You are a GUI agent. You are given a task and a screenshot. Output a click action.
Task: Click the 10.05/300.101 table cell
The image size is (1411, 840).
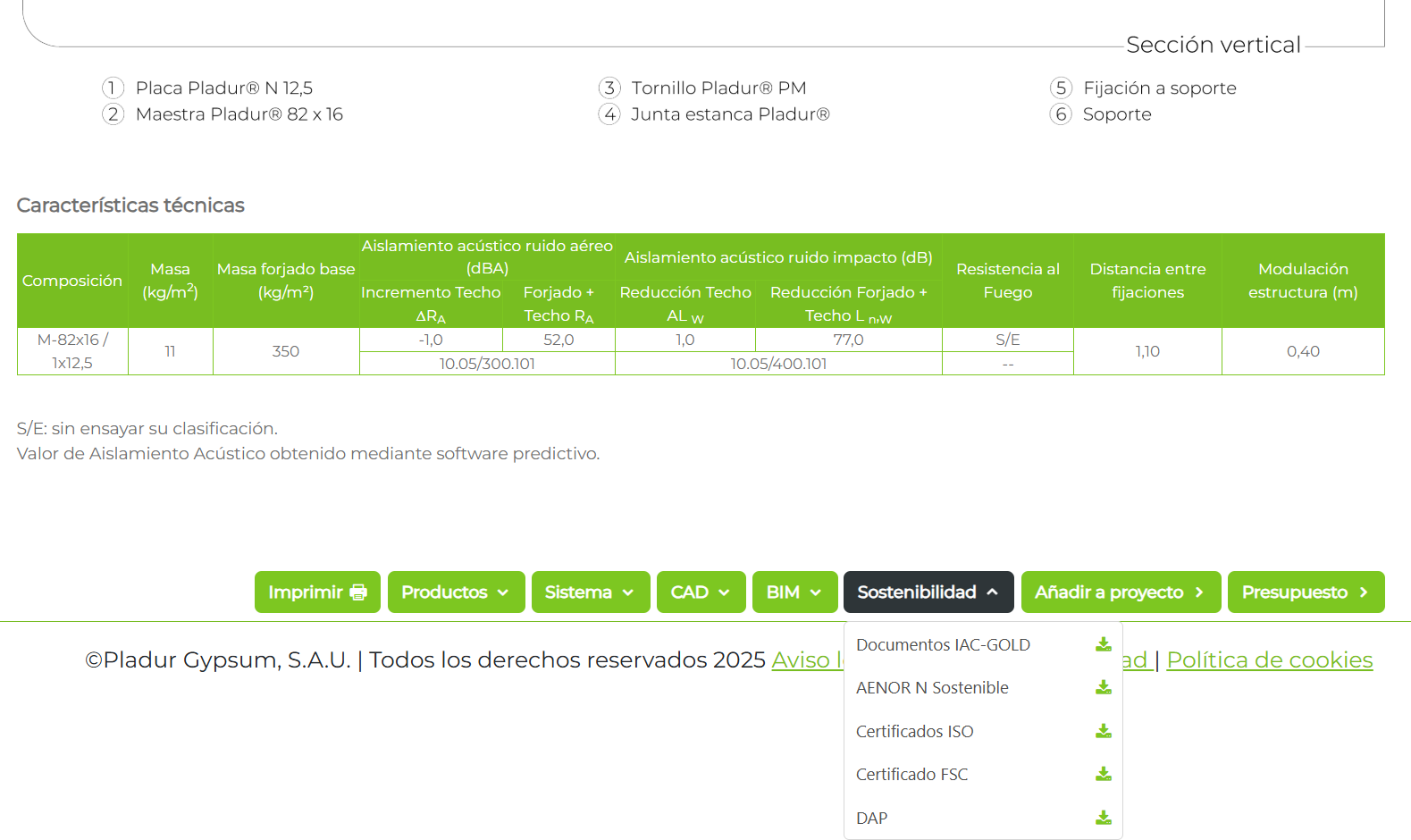coord(487,364)
